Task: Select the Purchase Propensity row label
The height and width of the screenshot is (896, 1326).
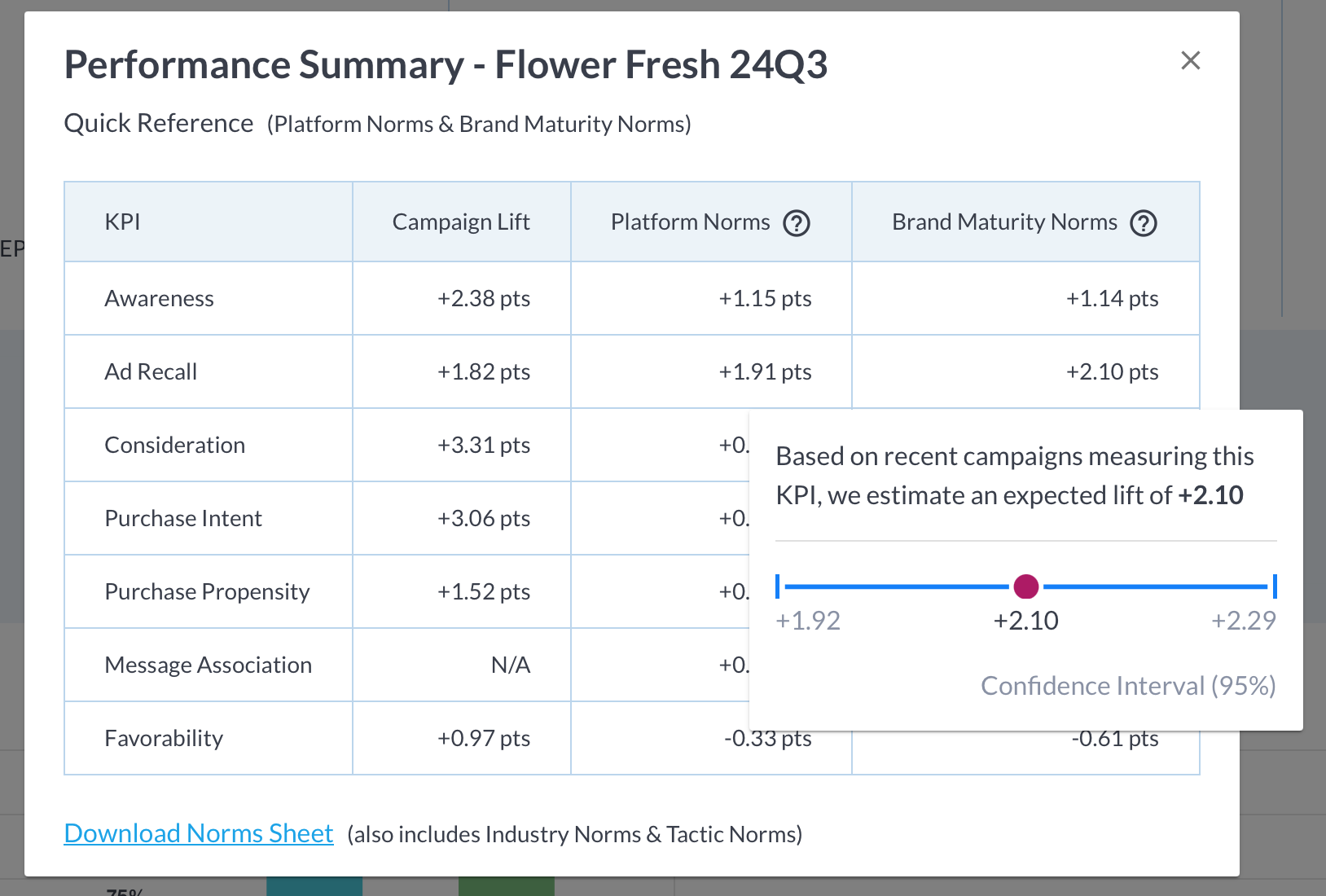Action: pyautogui.click(x=207, y=591)
